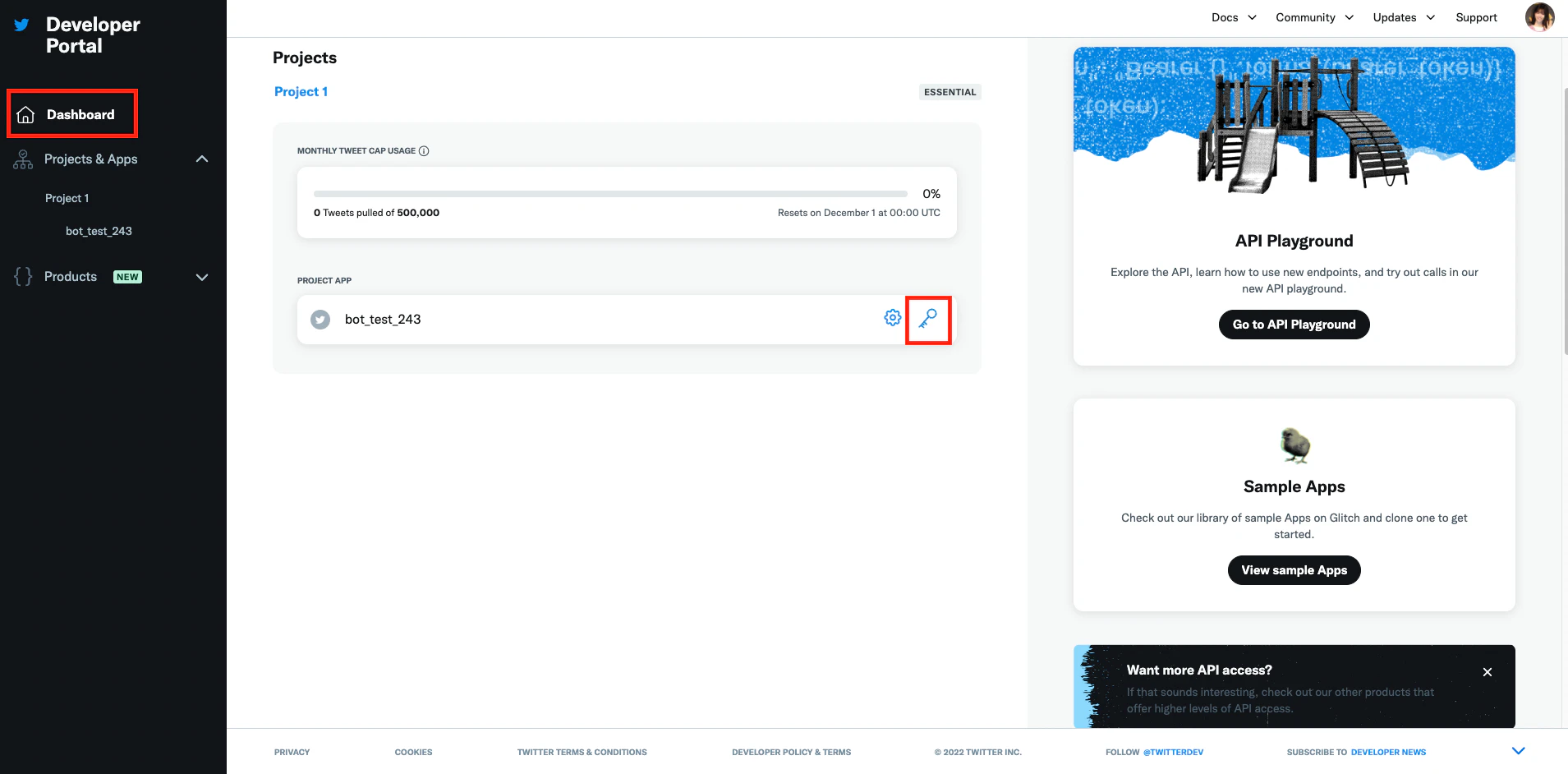
Task: Select Project 1 in the sidebar
Action: tap(67, 199)
